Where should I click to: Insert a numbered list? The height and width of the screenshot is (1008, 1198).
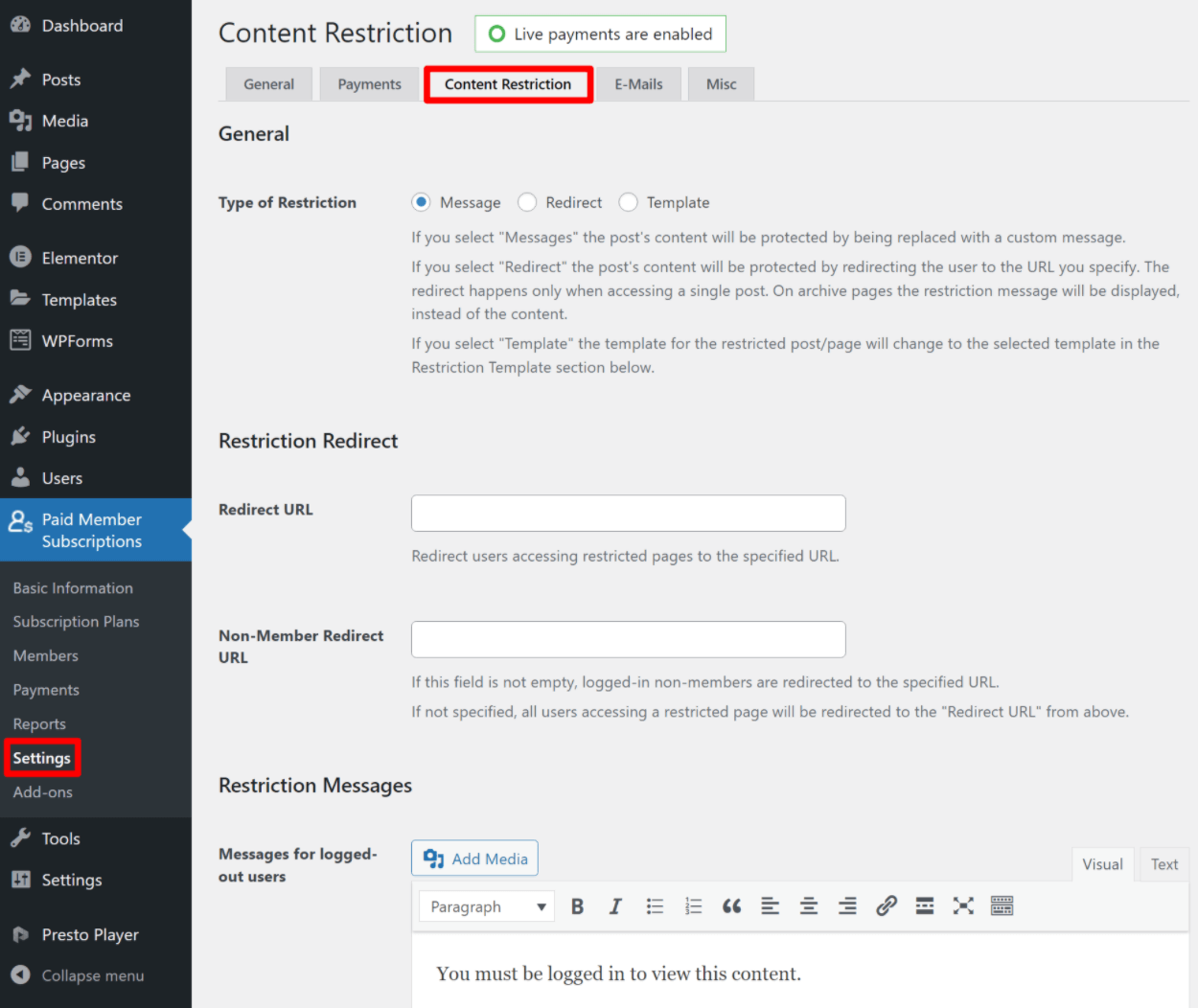(693, 906)
